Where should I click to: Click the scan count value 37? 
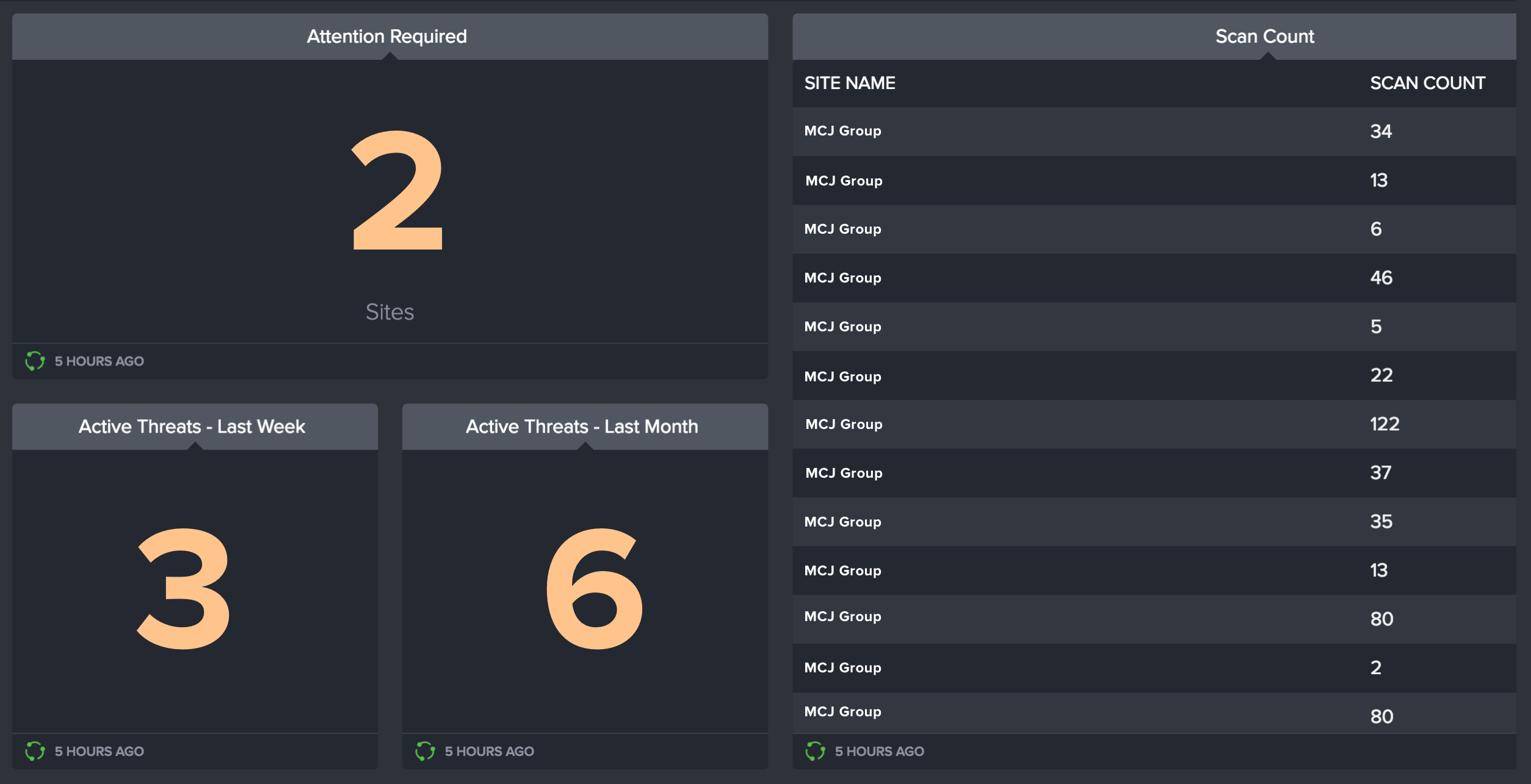click(1380, 473)
